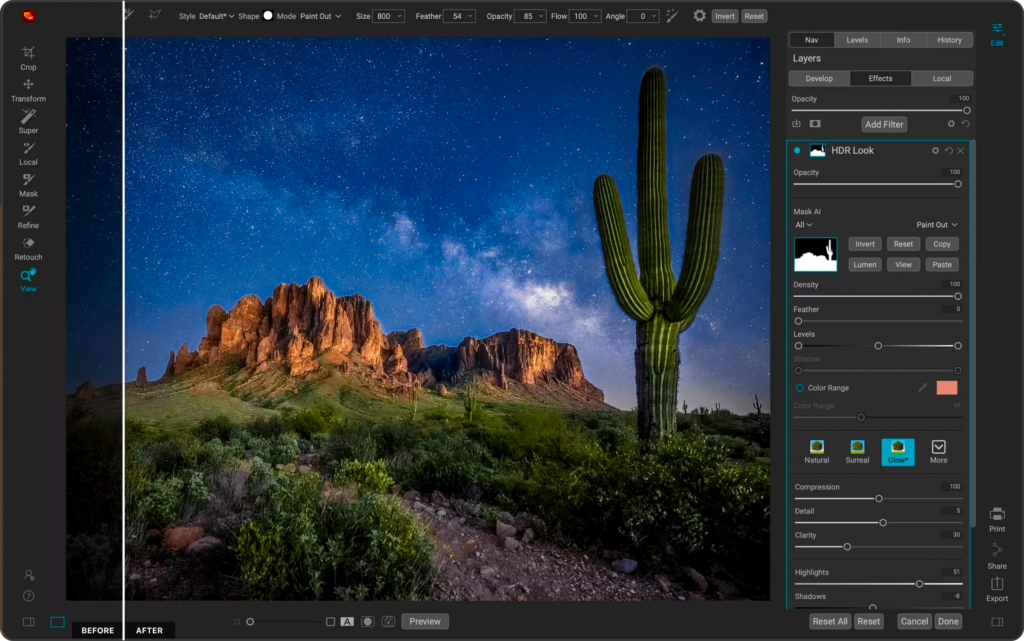Toggle the HDR Look filter on/off dot

pyautogui.click(x=797, y=151)
